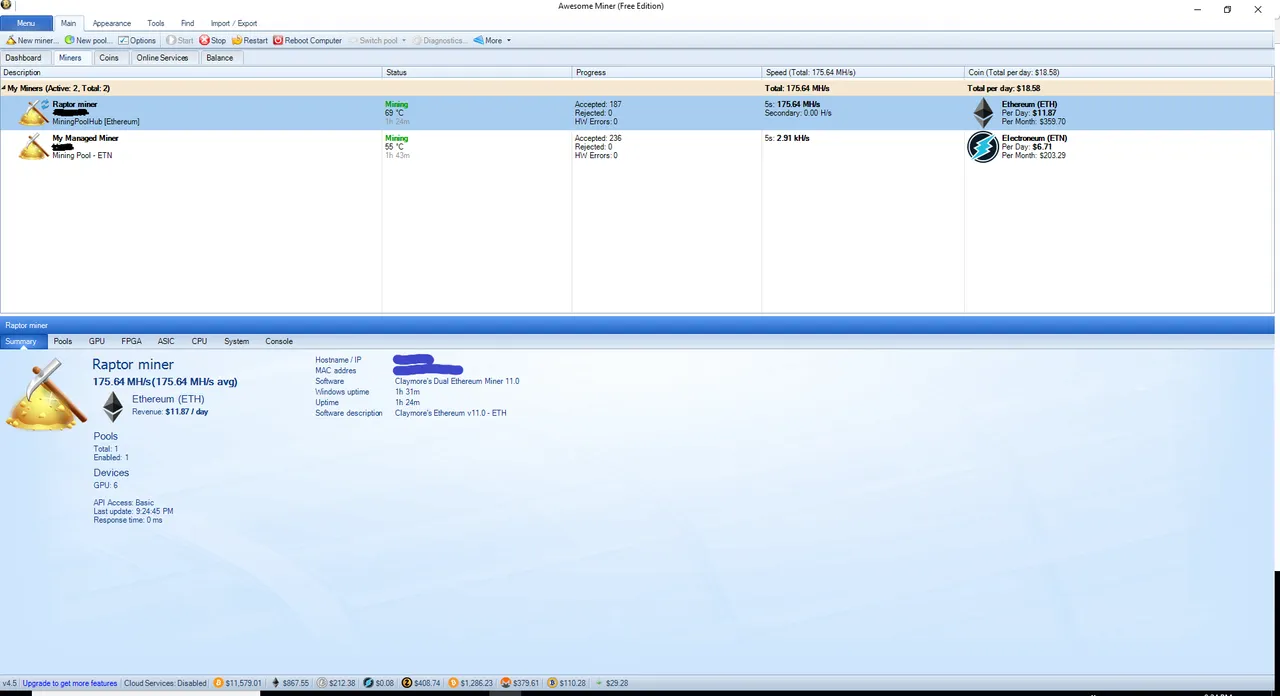The image size is (1280, 696).
Task: Switch to the Dashboard tab
Action: click(x=23, y=58)
